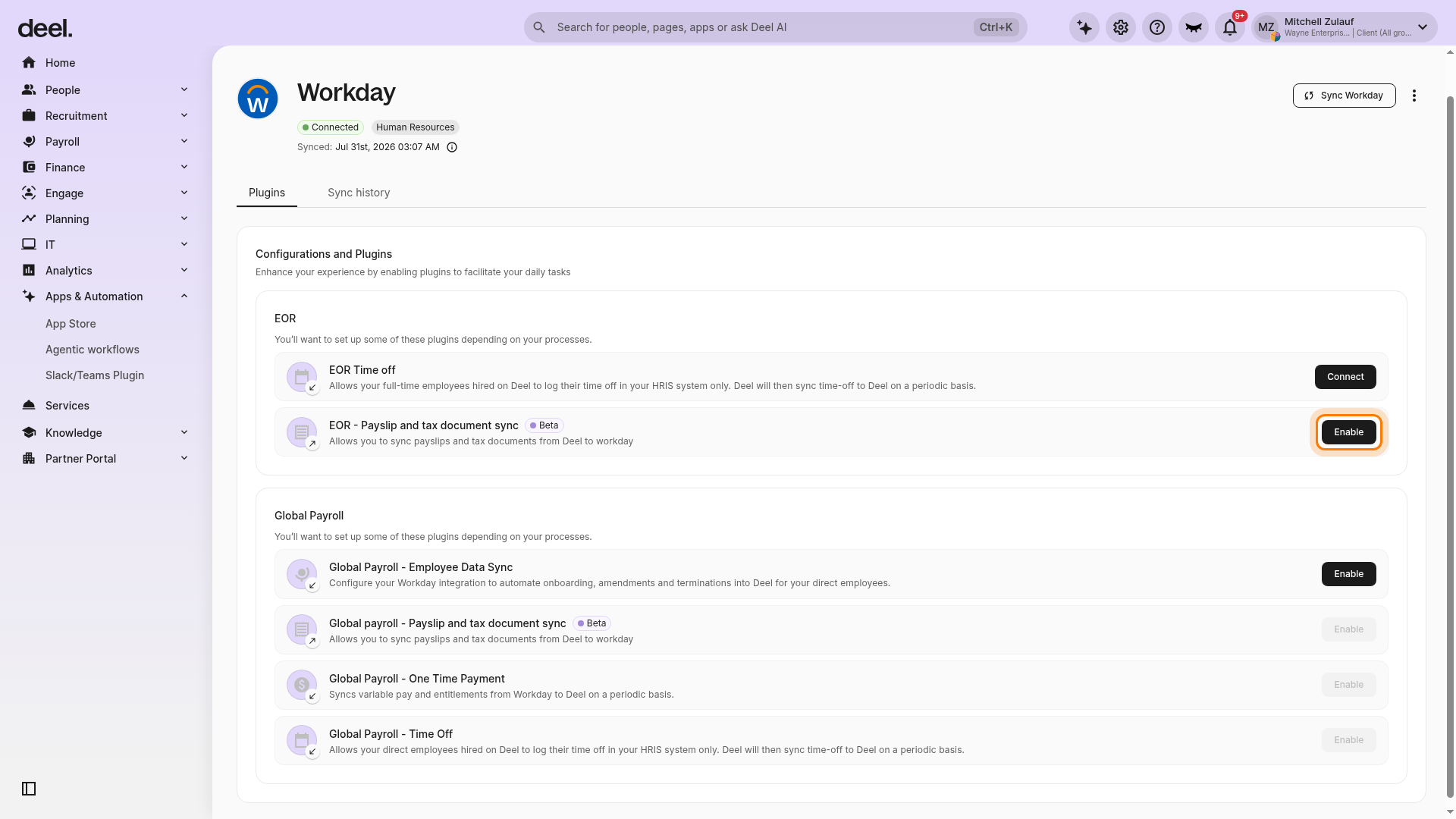Click Enable for Global Payroll Time Off
The width and height of the screenshot is (1456, 819).
(x=1348, y=740)
